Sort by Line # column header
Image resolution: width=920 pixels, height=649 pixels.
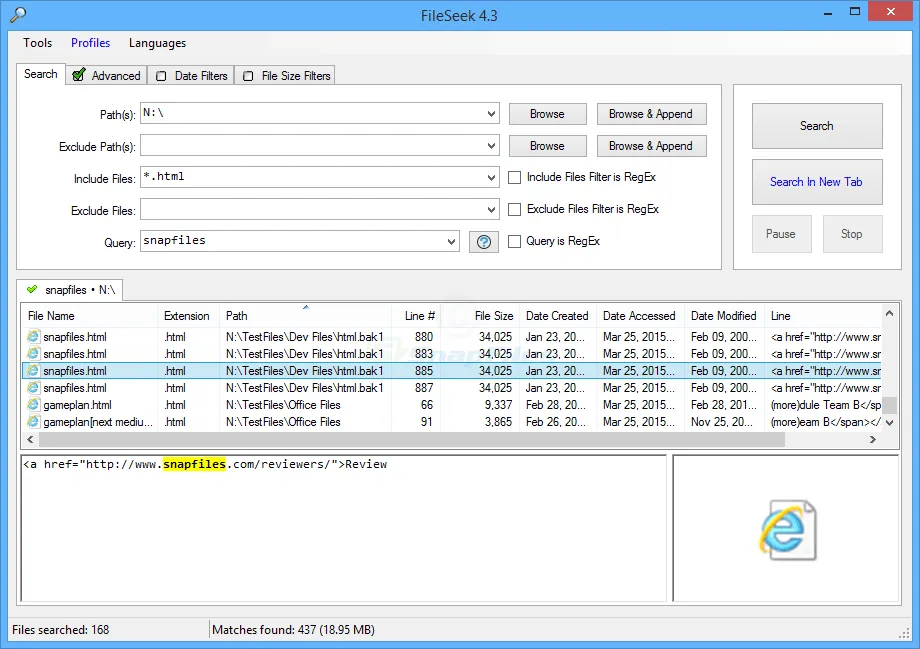[x=416, y=316]
